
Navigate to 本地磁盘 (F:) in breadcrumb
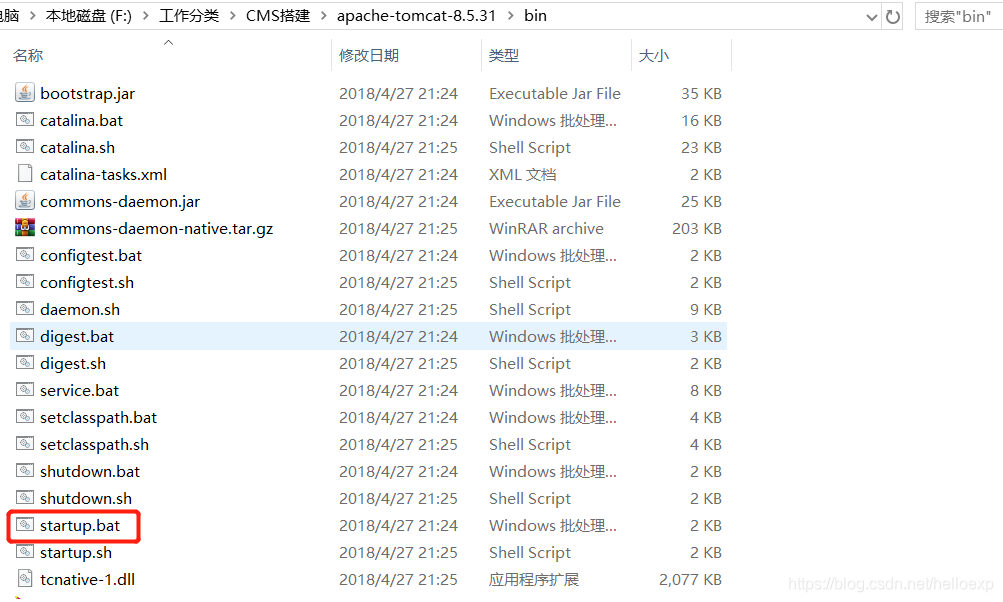88,16
